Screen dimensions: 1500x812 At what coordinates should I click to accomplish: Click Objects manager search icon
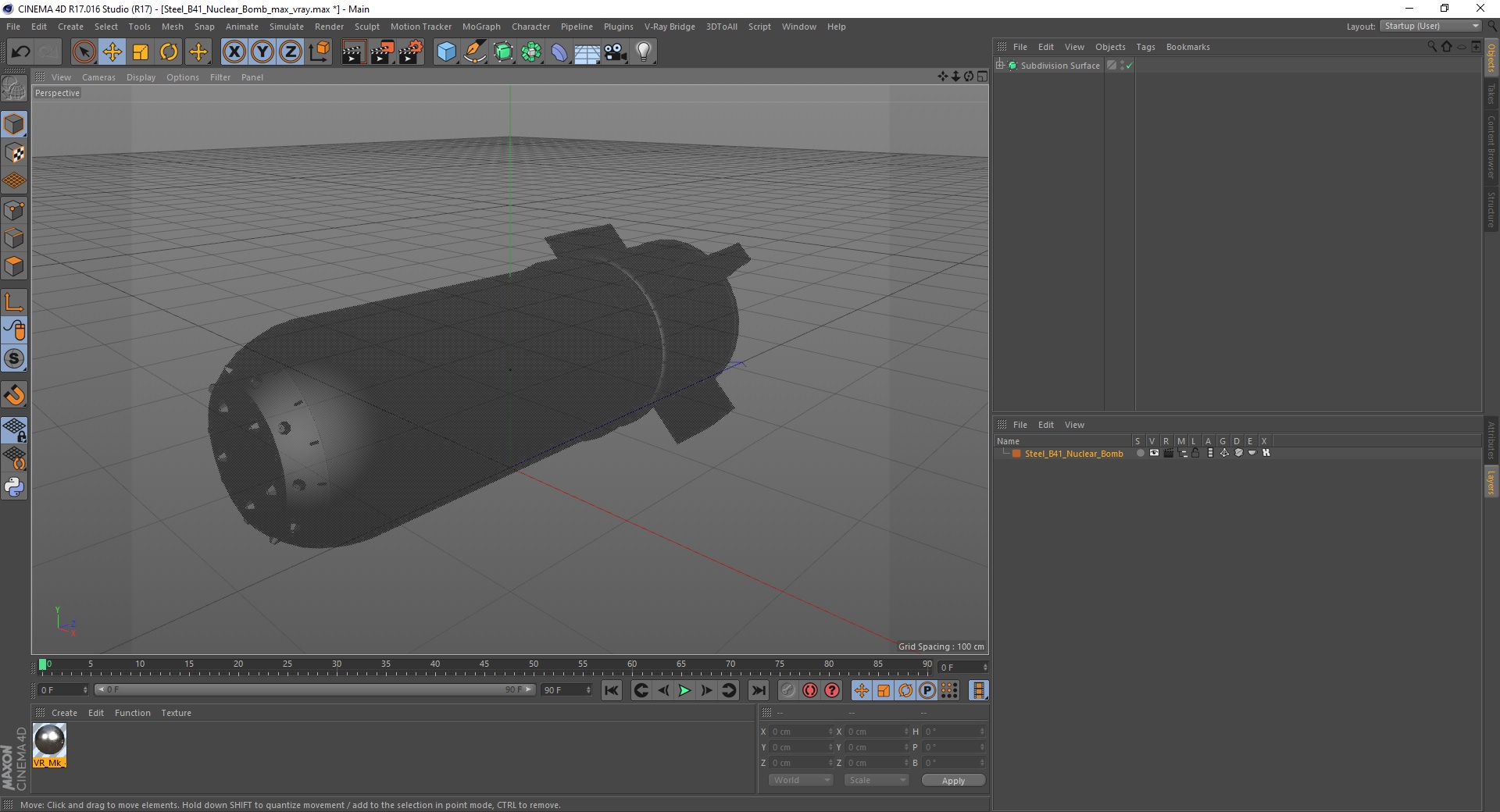(x=1431, y=46)
